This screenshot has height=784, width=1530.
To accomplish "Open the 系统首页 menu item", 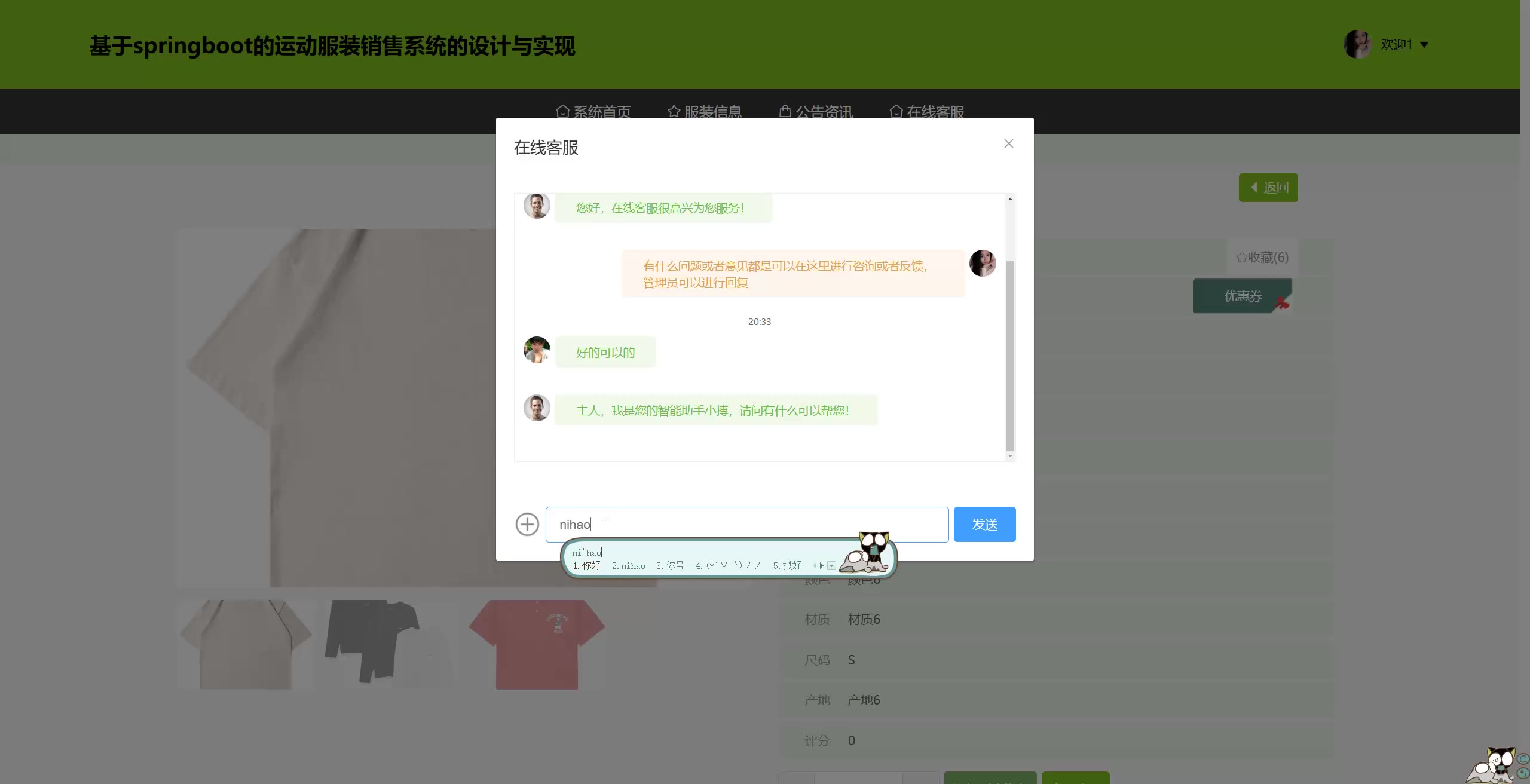I will click(593, 111).
